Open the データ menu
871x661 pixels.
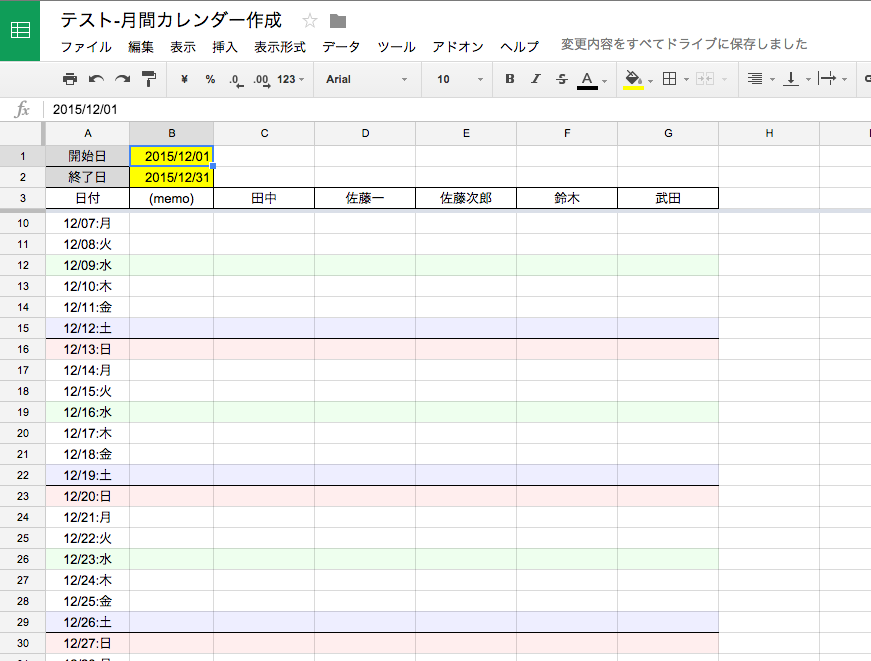click(x=341, y=47)
